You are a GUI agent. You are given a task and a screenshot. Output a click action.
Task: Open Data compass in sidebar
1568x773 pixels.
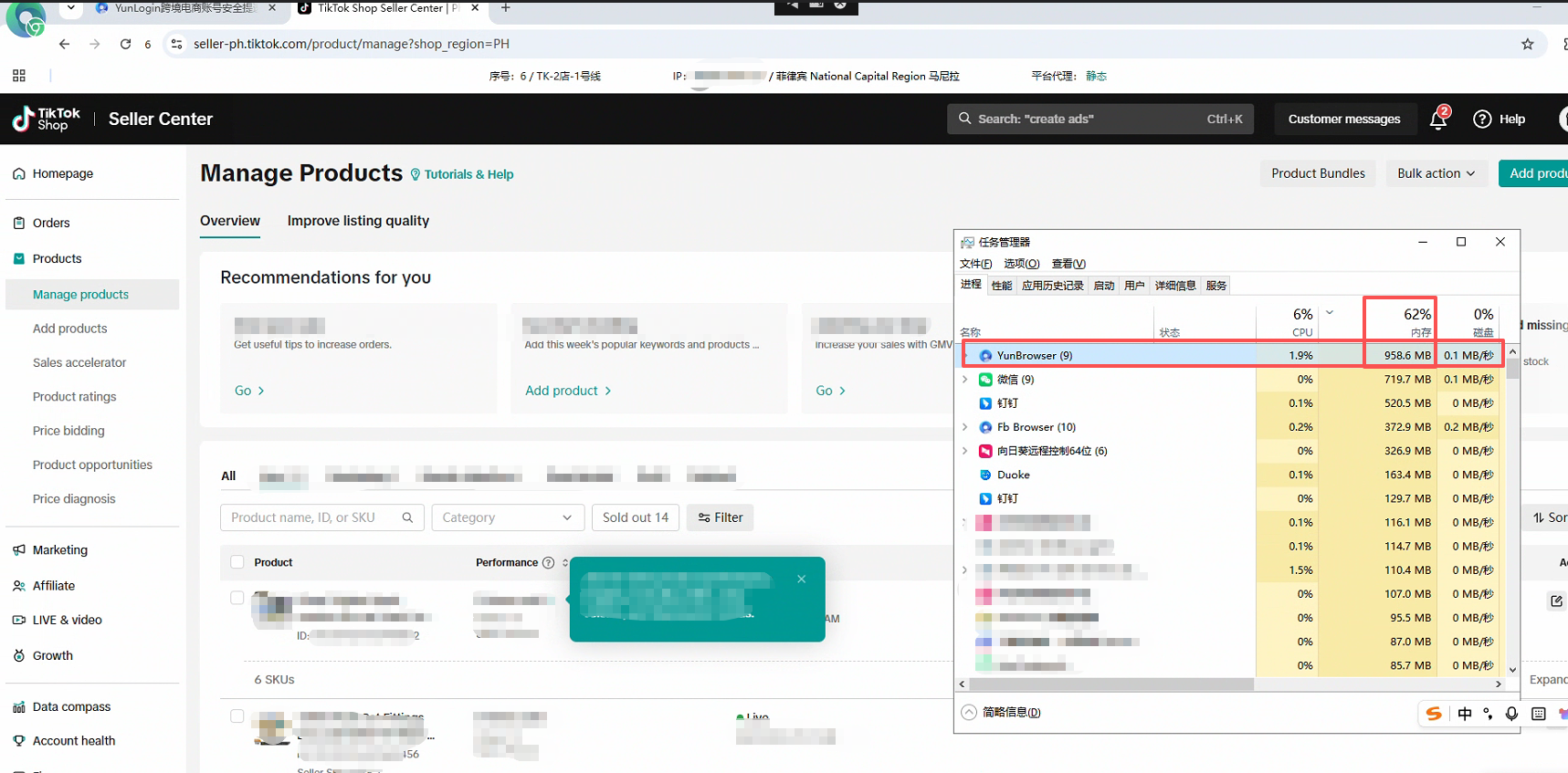[71, 706]
